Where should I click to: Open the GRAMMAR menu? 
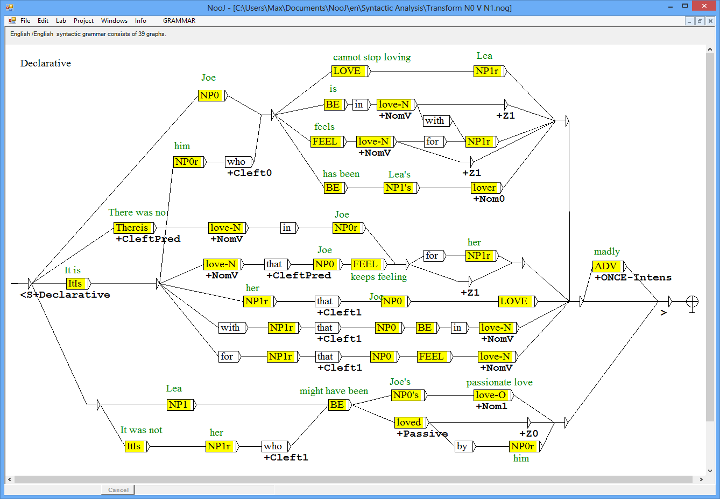(x=180, y=20)
